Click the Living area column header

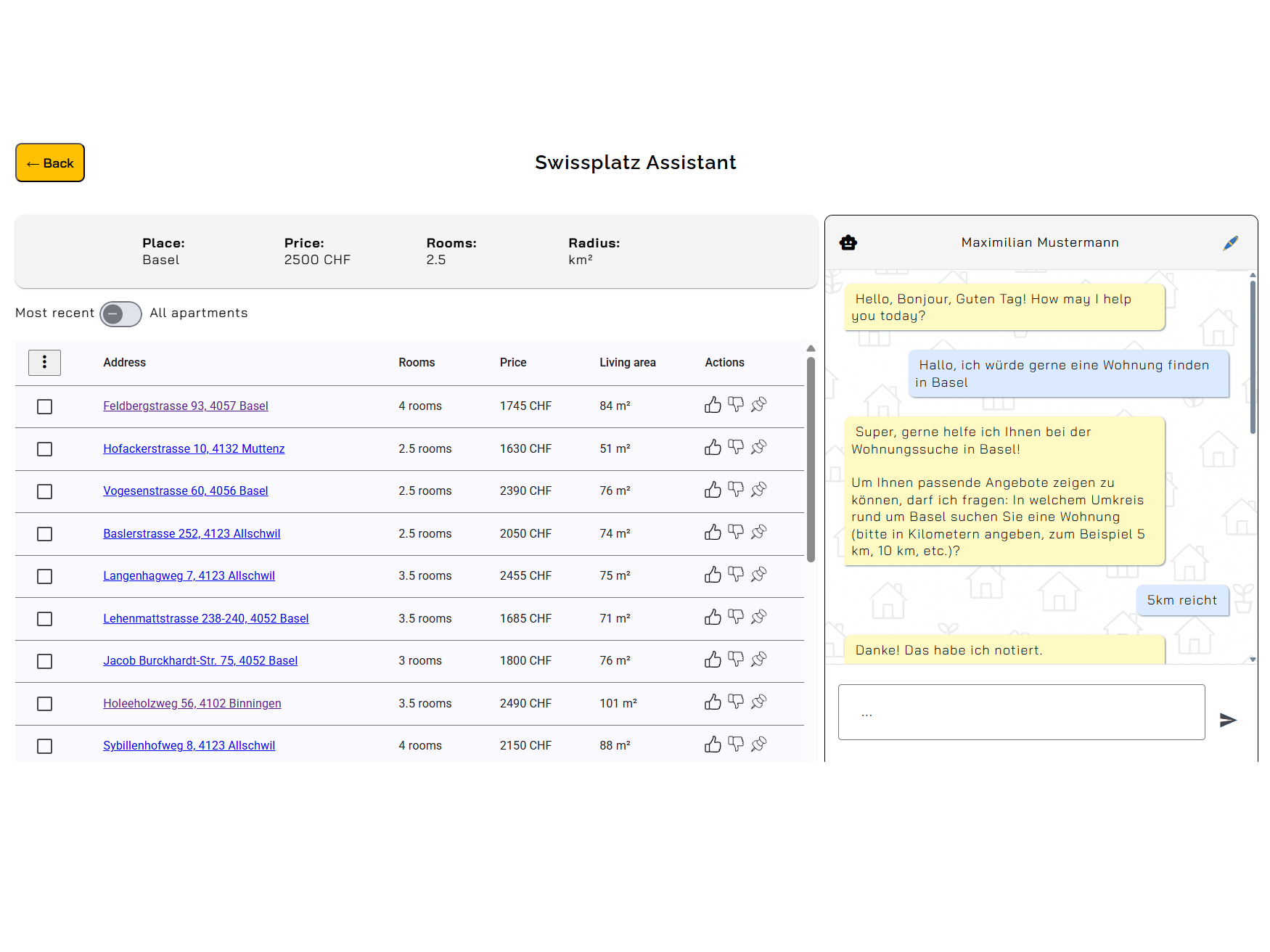(628, 362)
